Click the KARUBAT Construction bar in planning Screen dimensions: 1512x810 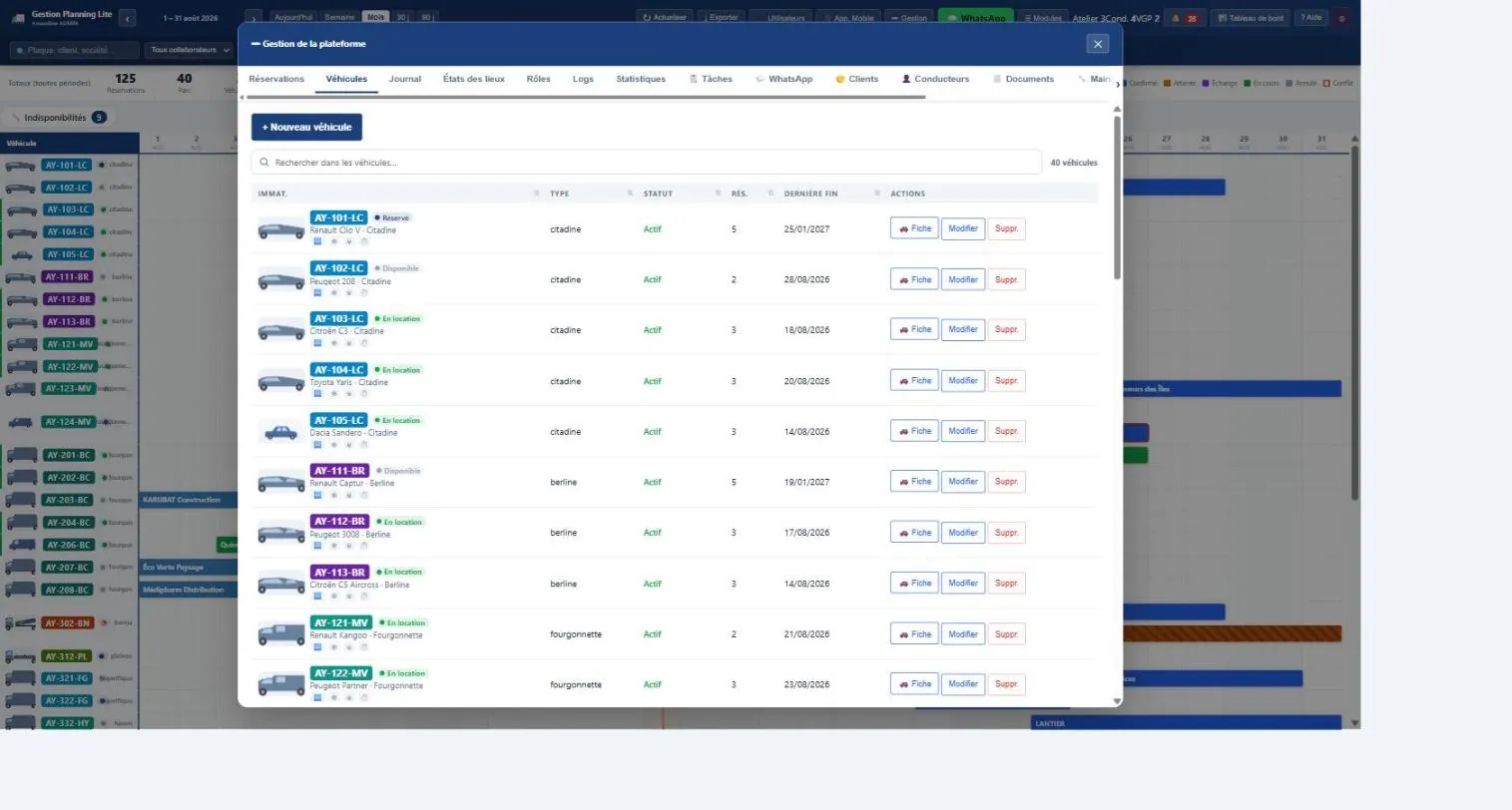[x=189, y=500]
